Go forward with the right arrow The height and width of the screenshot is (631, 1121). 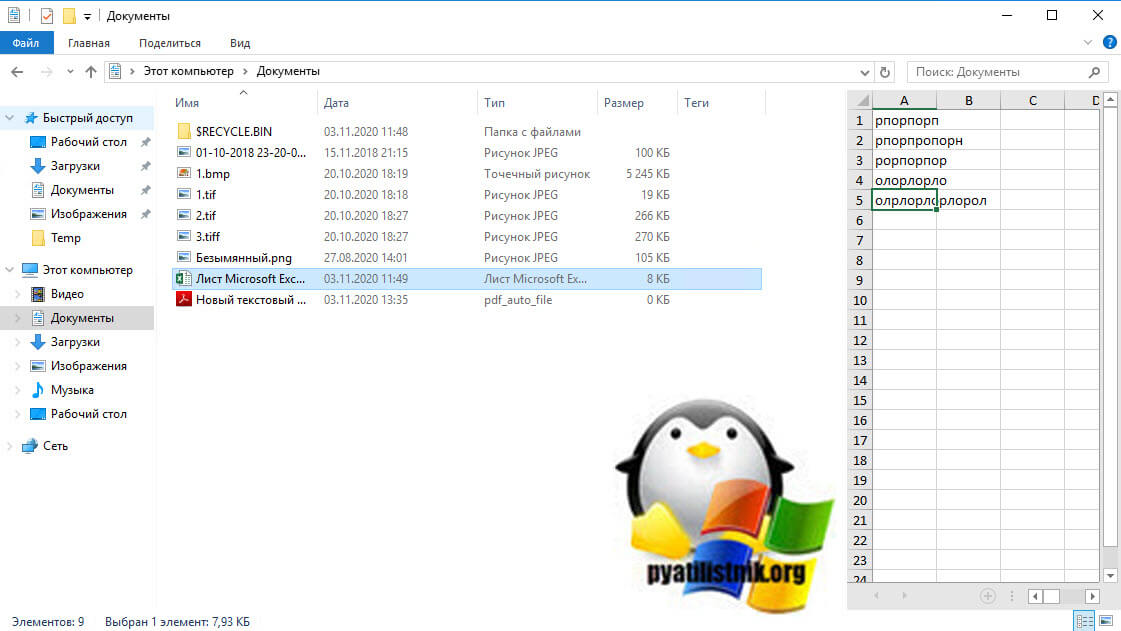tap(46, 71)
